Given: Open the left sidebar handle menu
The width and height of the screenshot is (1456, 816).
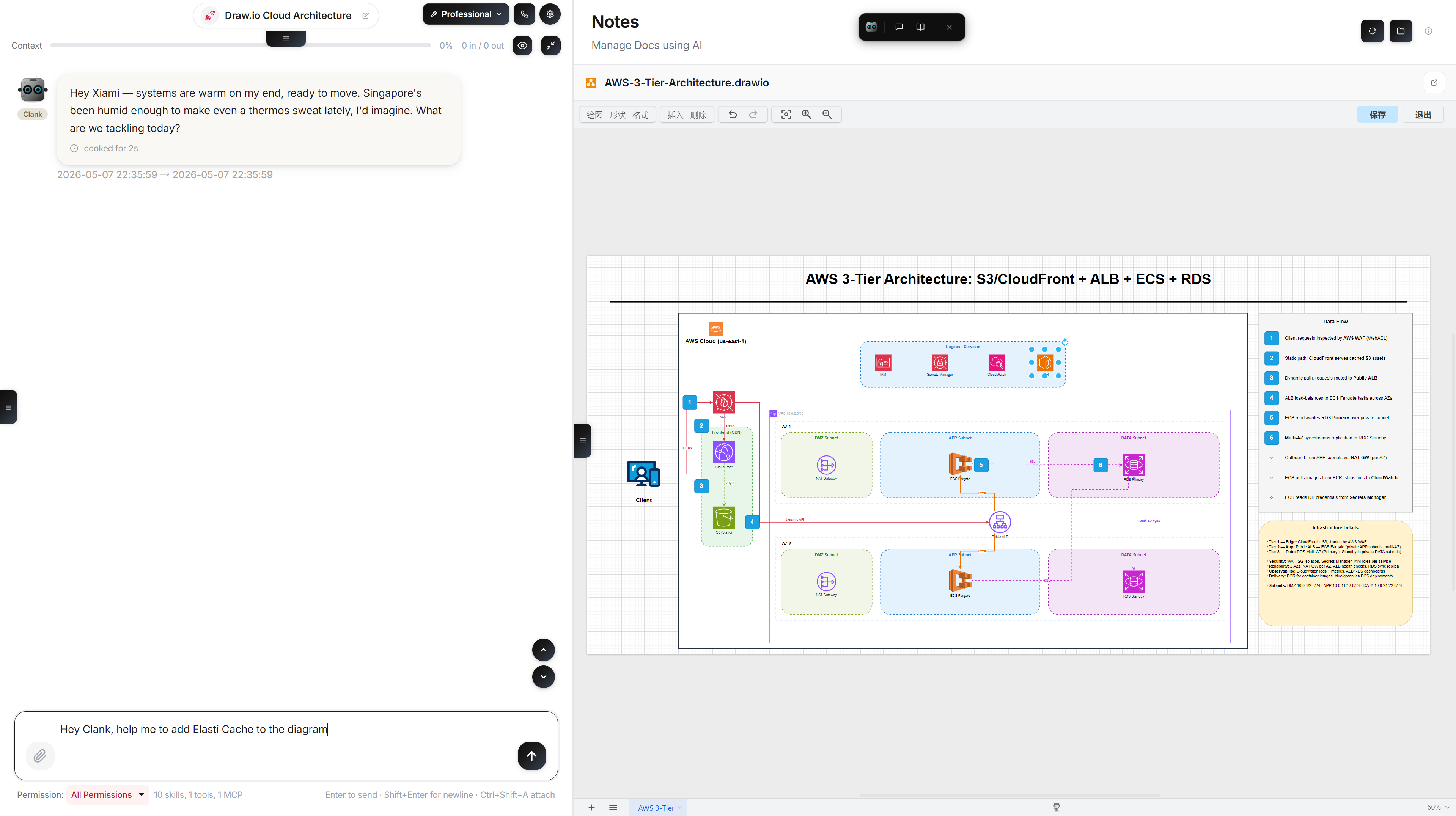Looking at the screenshot, I should click(8, 407).
